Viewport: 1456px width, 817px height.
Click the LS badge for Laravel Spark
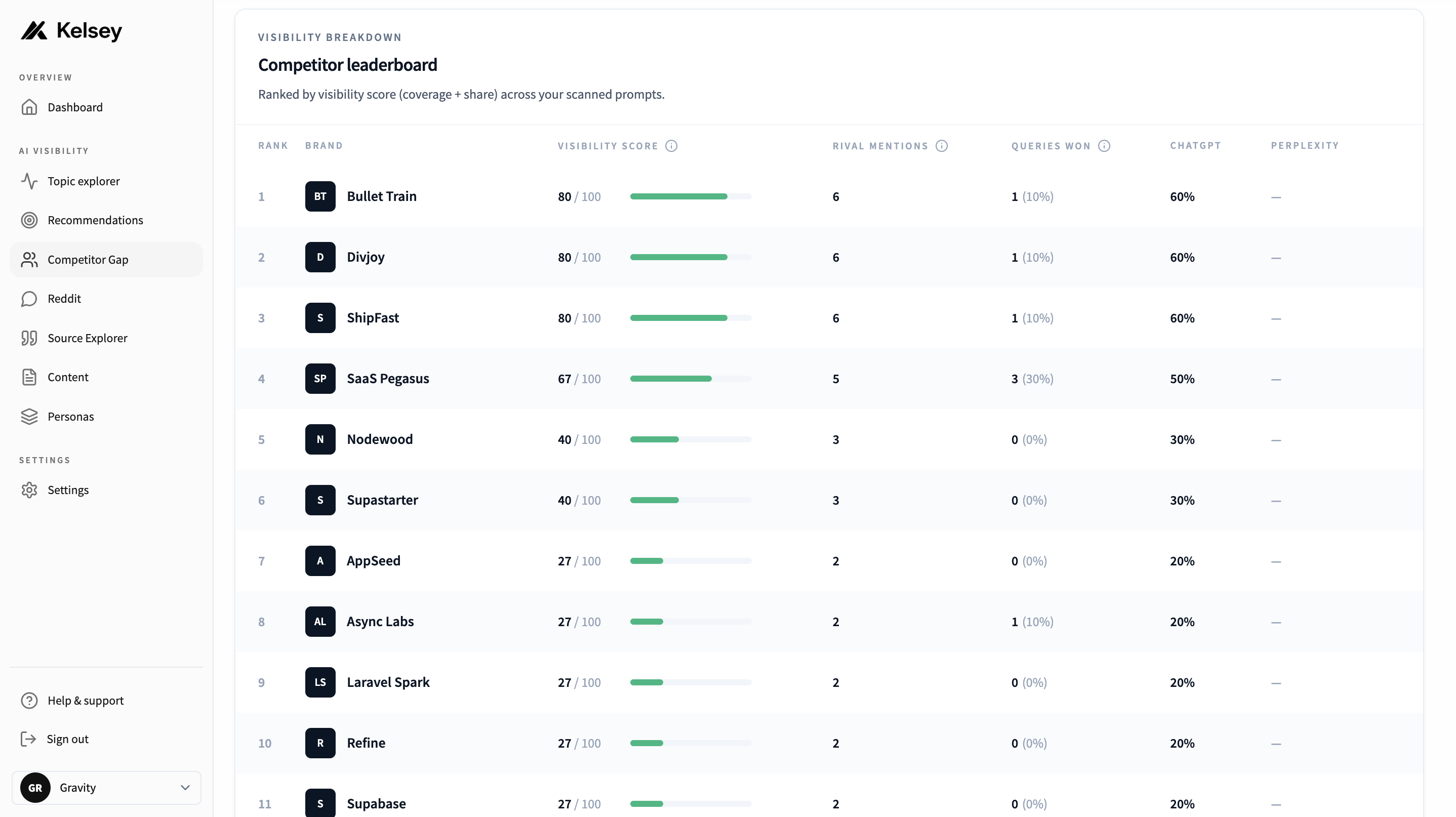point(320,682)
